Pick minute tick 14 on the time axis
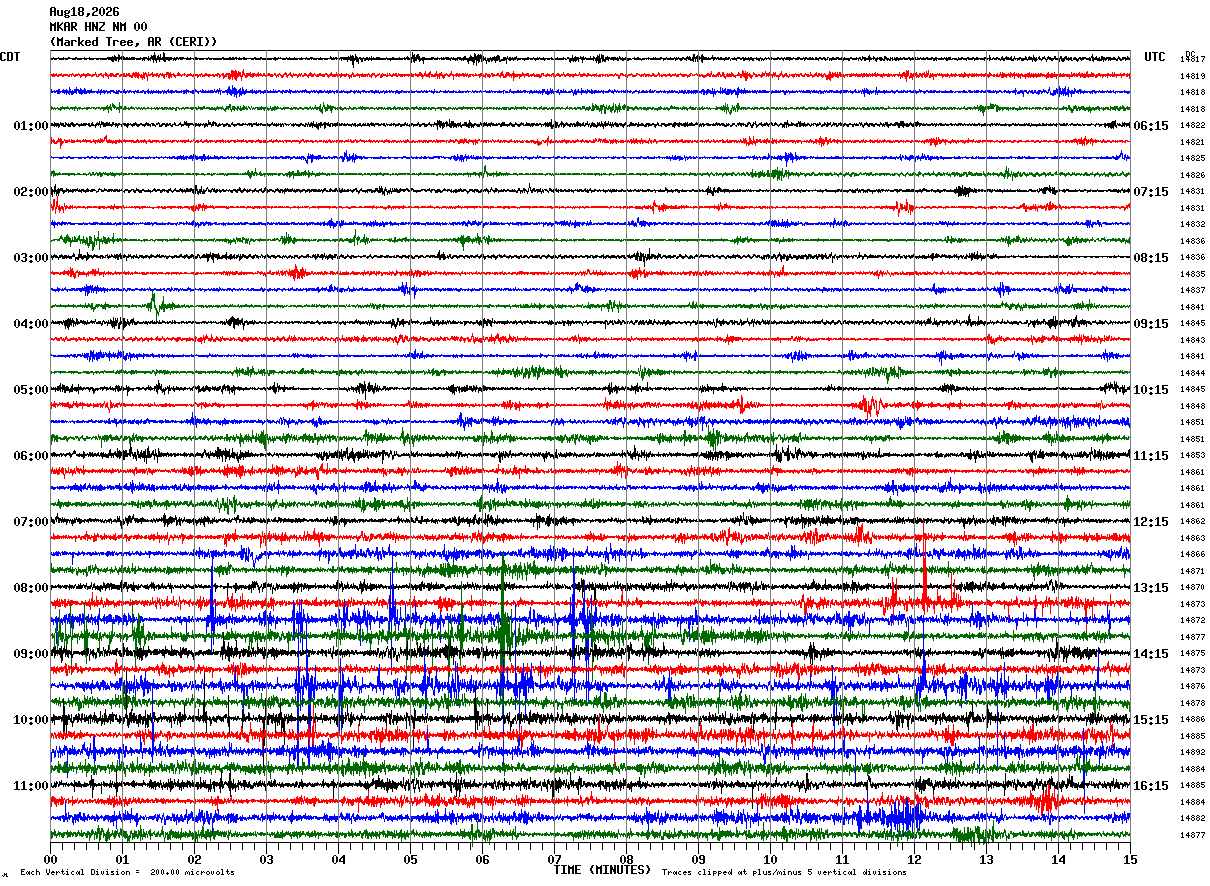This screenshot has height=886, width=1210. [1058, 859]
